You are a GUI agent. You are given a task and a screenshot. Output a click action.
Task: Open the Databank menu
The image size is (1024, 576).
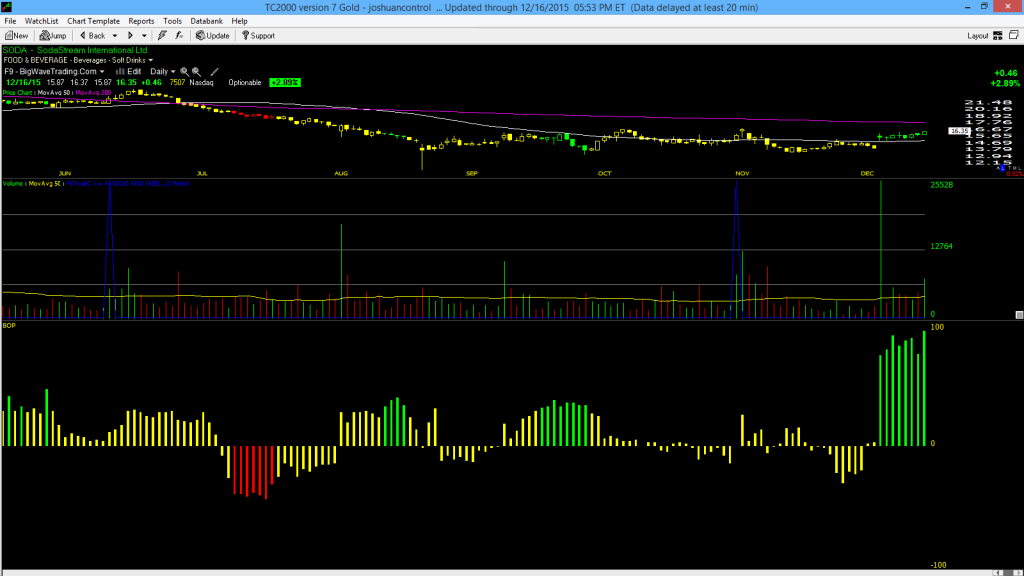[x=206, y=21]
